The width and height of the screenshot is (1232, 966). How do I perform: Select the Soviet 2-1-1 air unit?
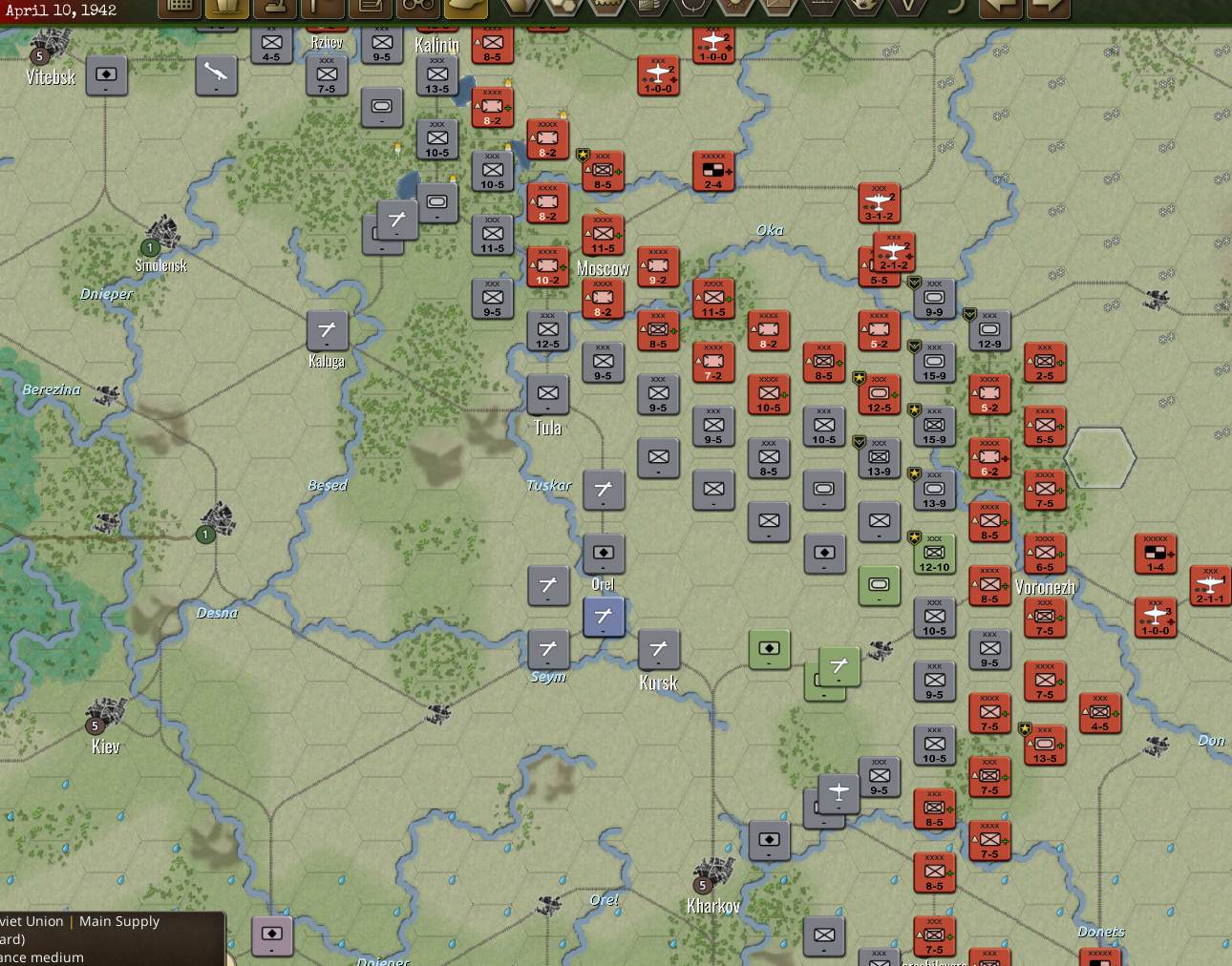tap(1210, 585)
